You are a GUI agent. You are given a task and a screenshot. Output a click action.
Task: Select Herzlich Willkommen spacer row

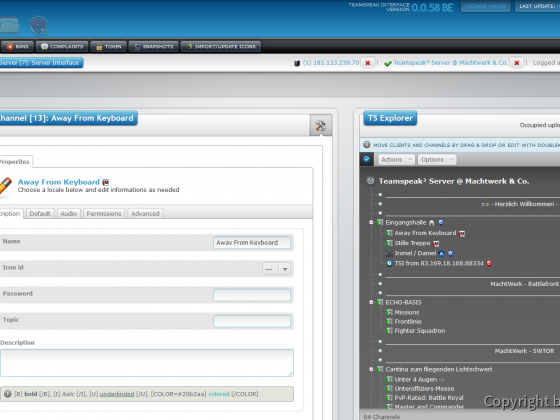(519, 204)
